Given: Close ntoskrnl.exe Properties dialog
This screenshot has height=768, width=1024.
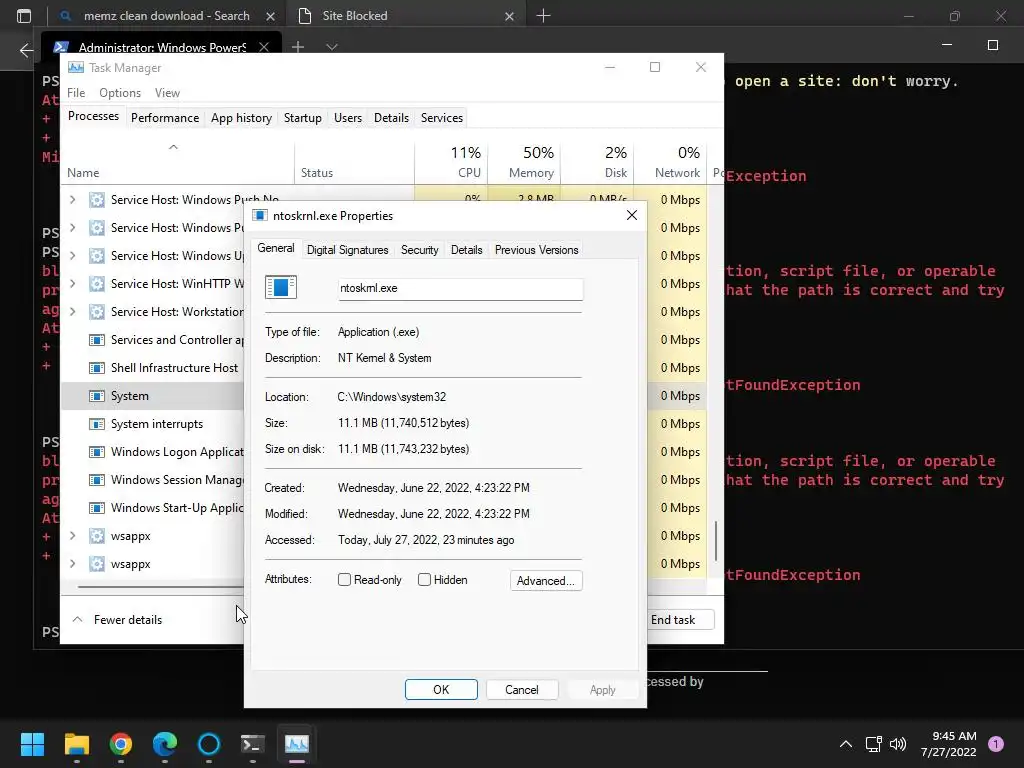Looking at the screenshot, I should tap(632, 216).
